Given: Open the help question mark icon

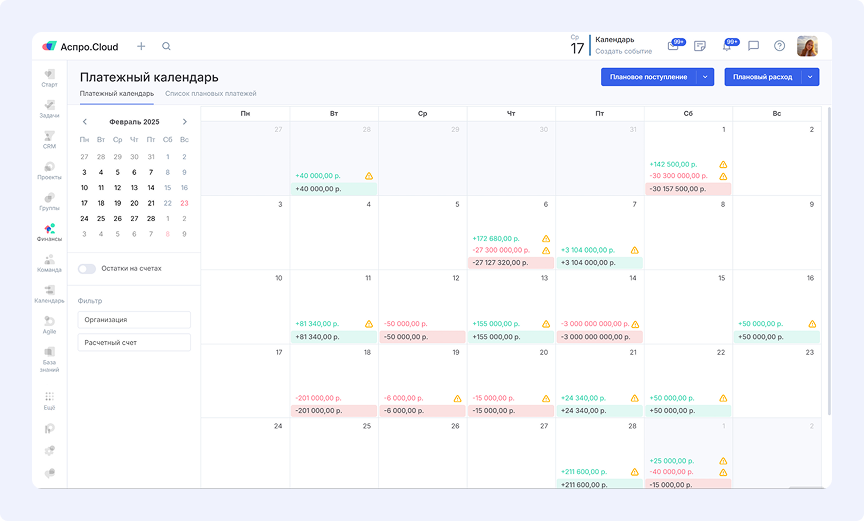Looking at the screenshot, I should click(779, 46).
